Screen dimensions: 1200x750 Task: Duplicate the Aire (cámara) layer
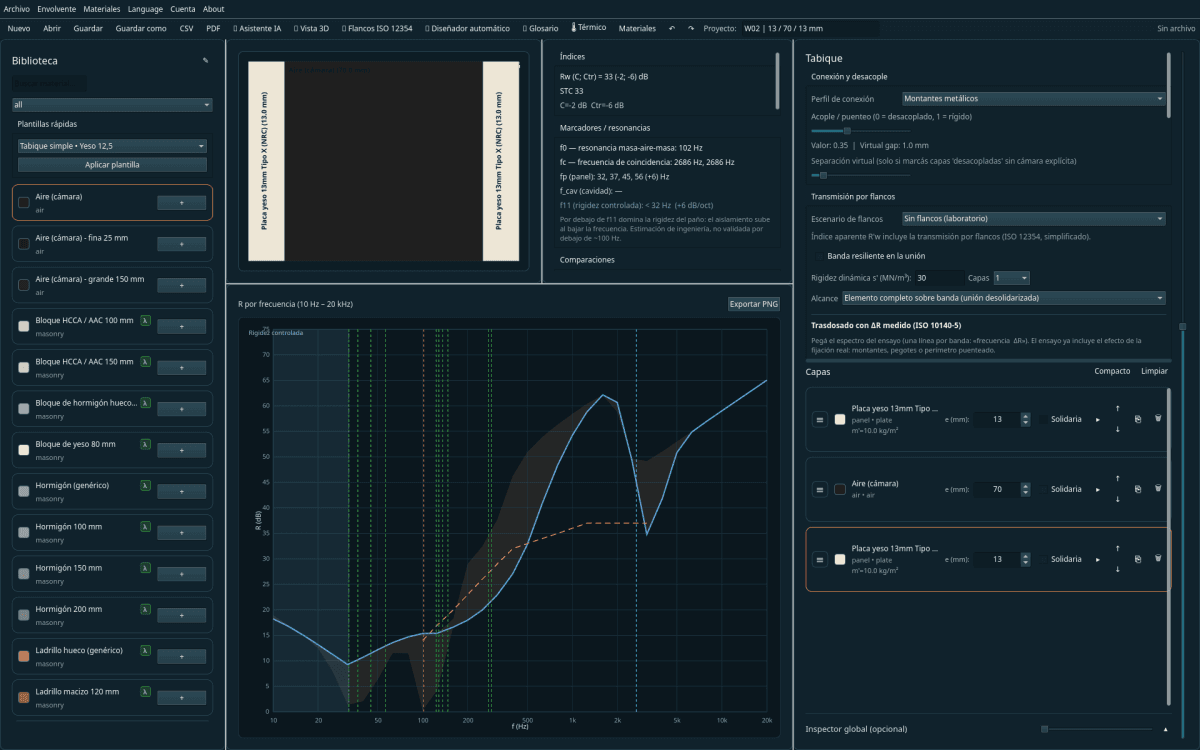pos(1138,489)
